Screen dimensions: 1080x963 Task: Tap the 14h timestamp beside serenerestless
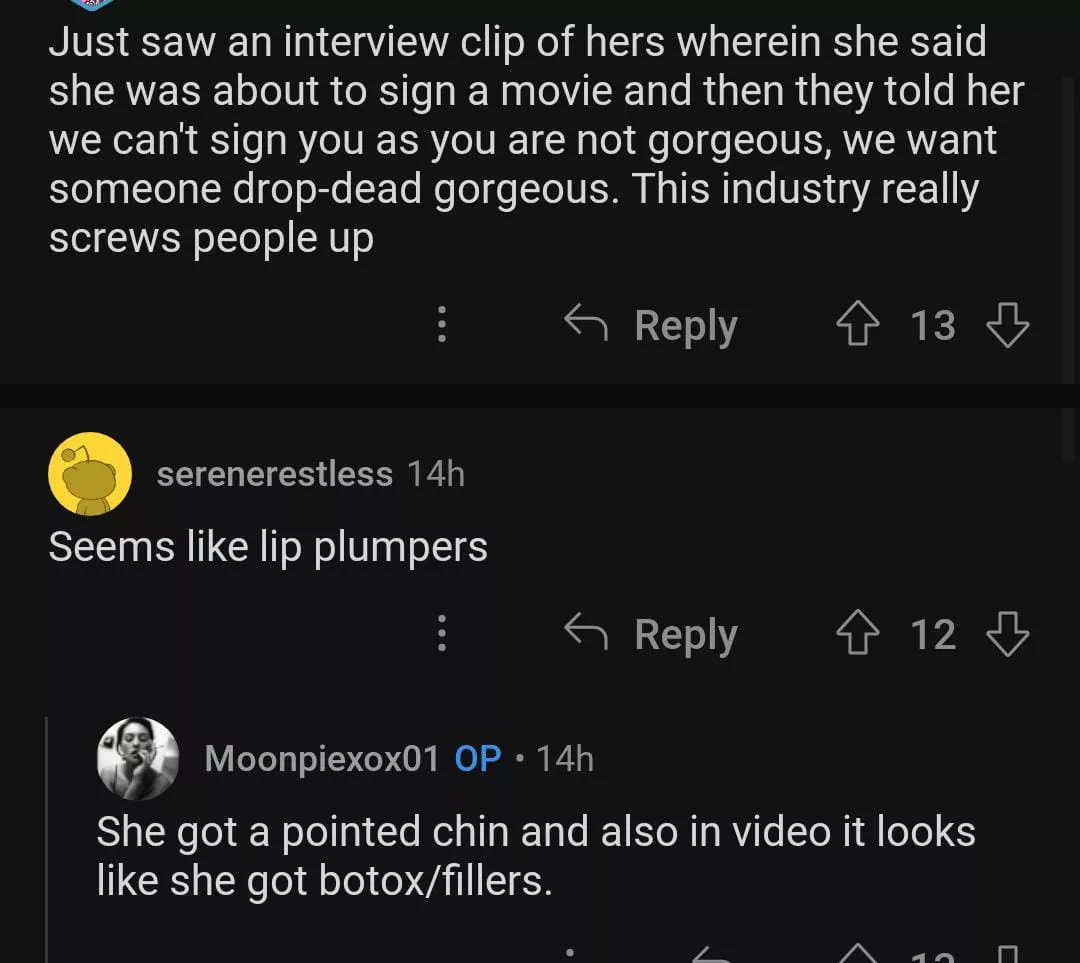click(x=436, y=474)
